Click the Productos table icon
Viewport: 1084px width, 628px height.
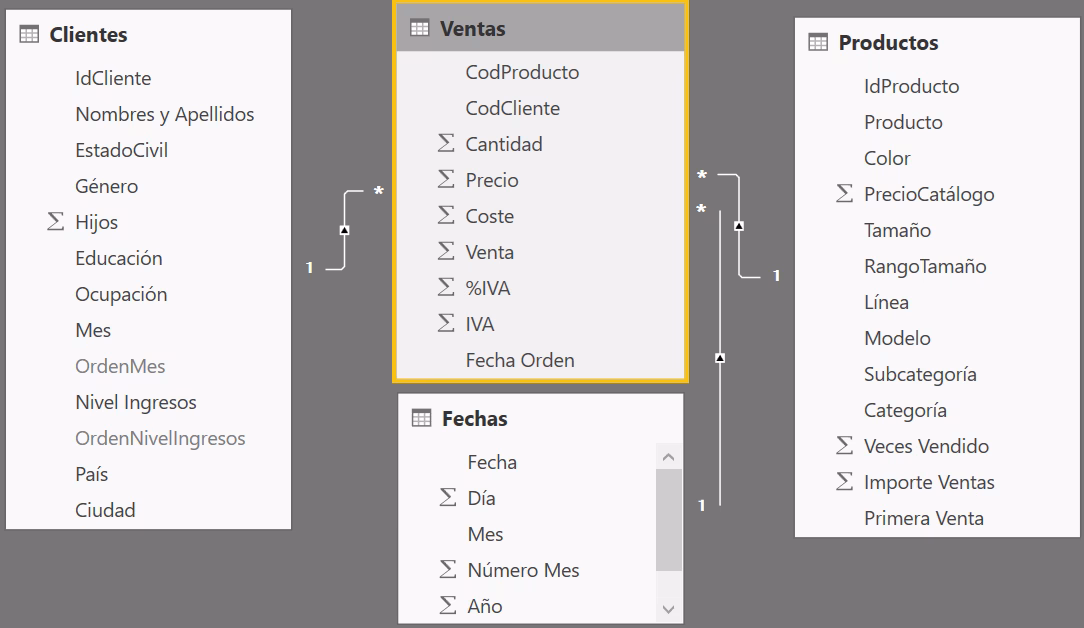(818, 42)
